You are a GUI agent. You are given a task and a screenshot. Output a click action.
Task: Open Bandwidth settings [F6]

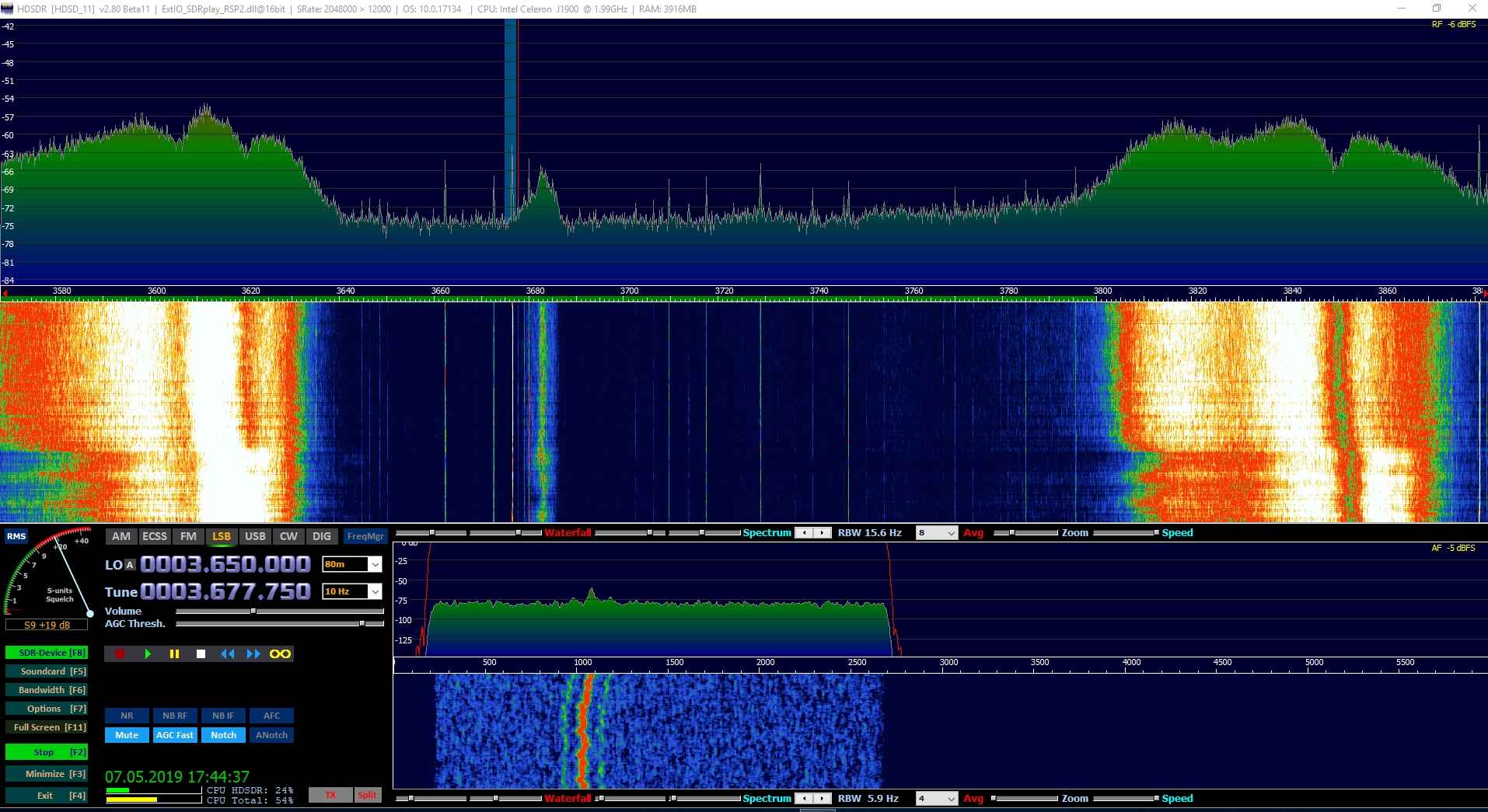tap(46, 690)
